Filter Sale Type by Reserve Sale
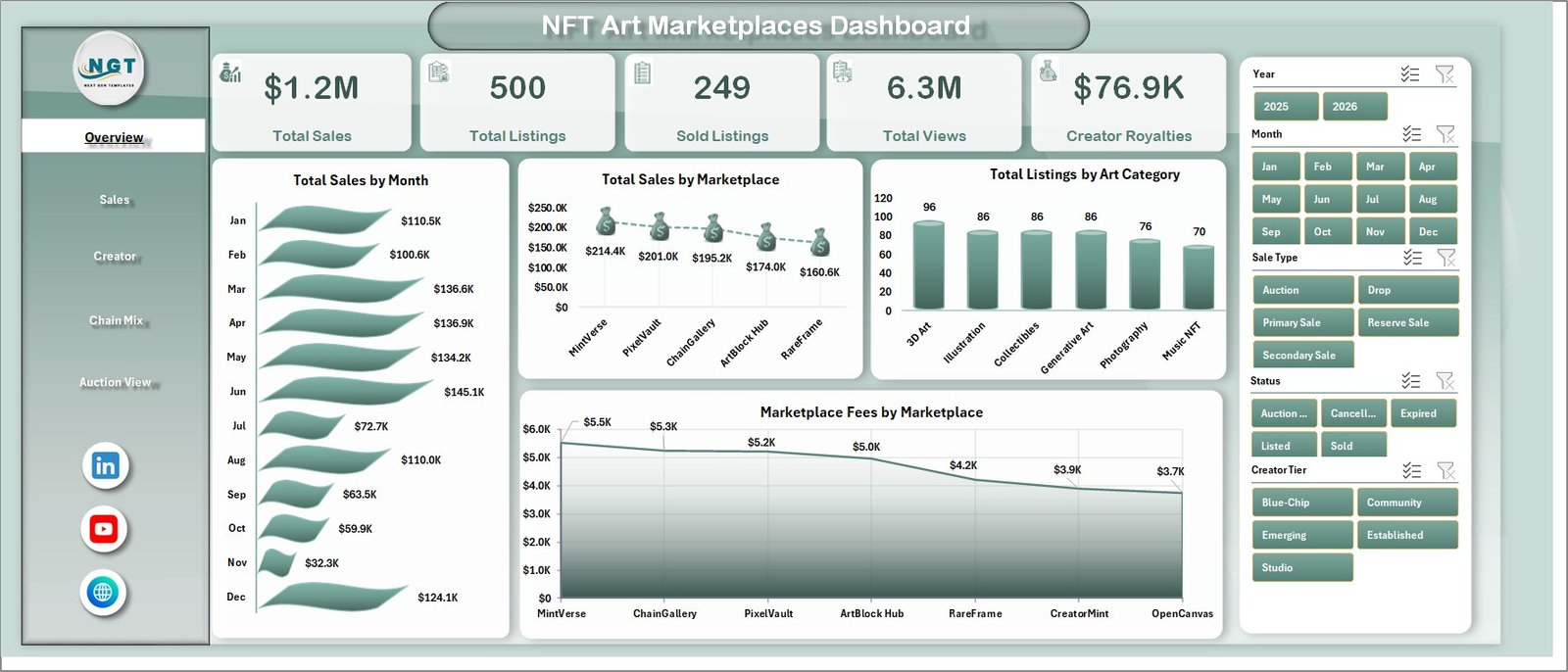The height and width of the screenshot is (672, 1568). [x=1407, y=322]
